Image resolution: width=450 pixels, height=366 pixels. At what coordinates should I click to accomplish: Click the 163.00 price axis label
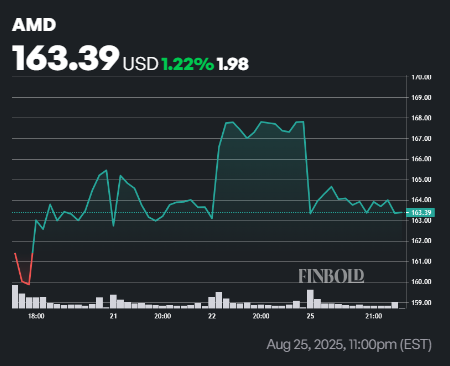point(421,221)
